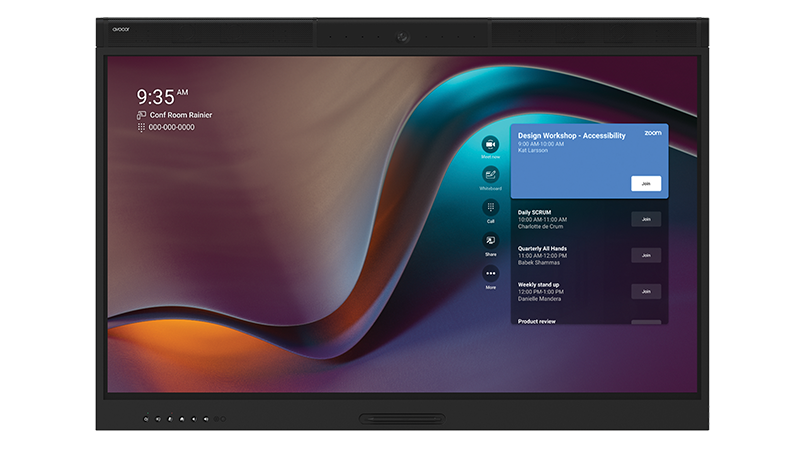Image resolution: width=800 pixels, height=450 pixels.
Task: Click host name Babek Shammas
Action: (x=539, y=263)
